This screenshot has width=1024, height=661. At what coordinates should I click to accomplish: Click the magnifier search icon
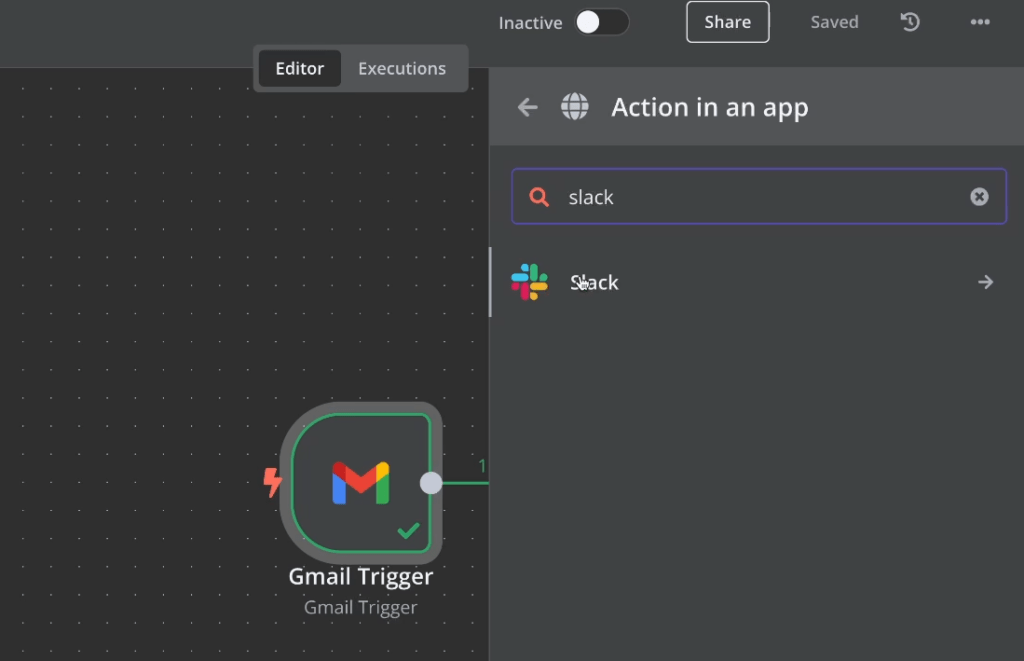click(x=539, y=197)
